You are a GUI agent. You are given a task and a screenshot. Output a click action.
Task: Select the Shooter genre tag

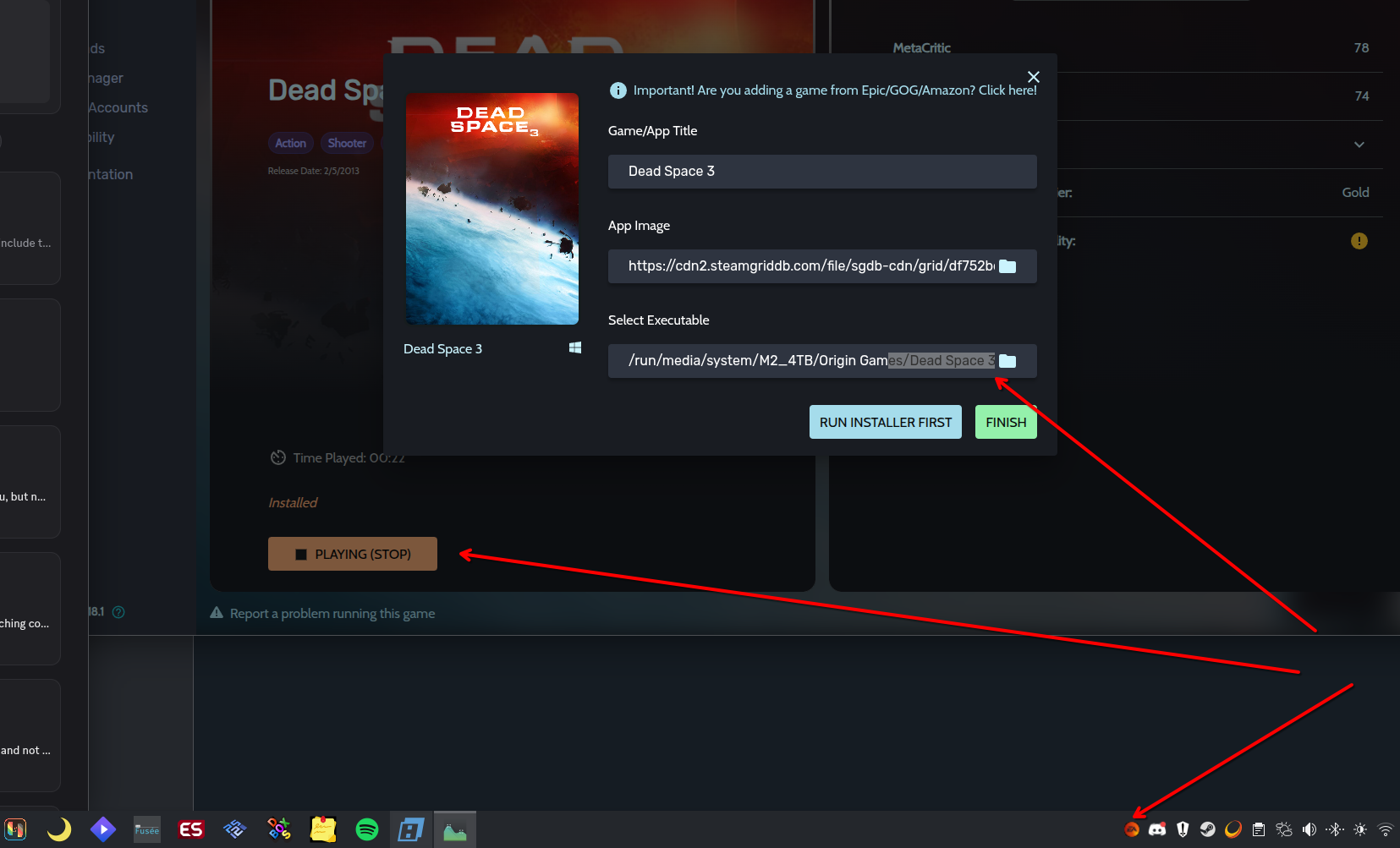click(x=348, y=143)
